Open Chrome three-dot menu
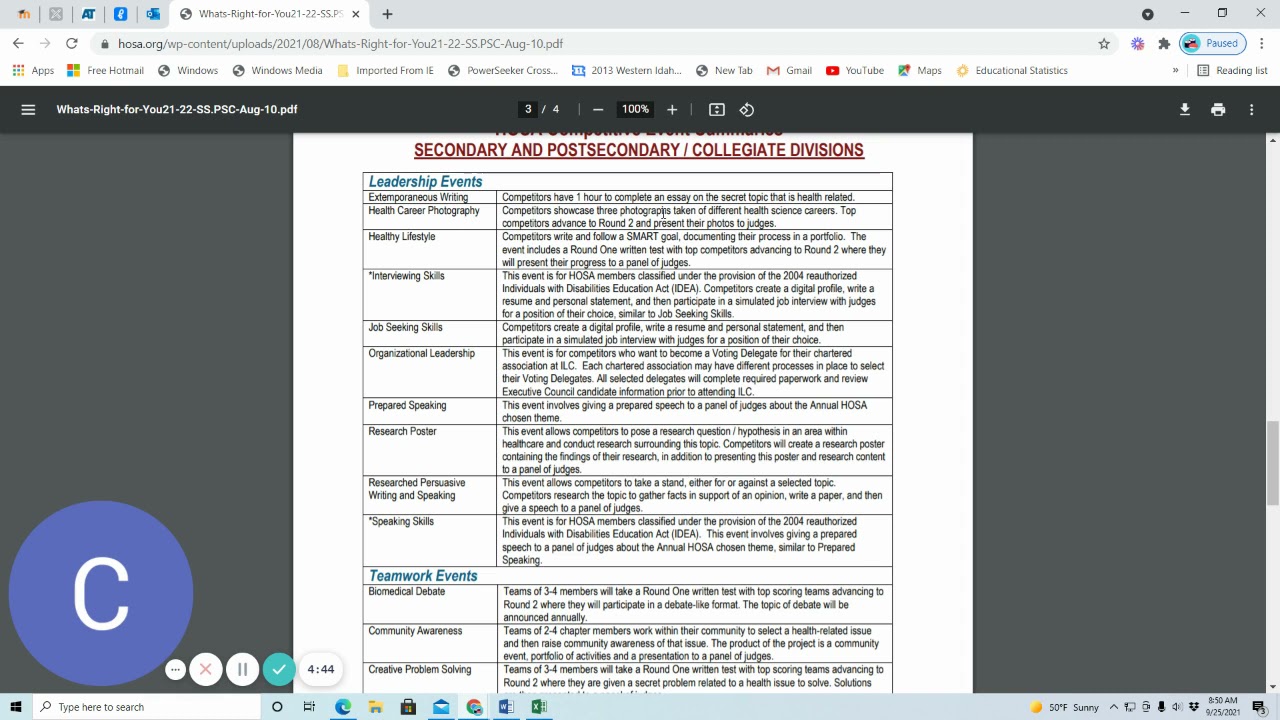The height and width of the screenshot is (720, 1280). (x=1262, y=44)
